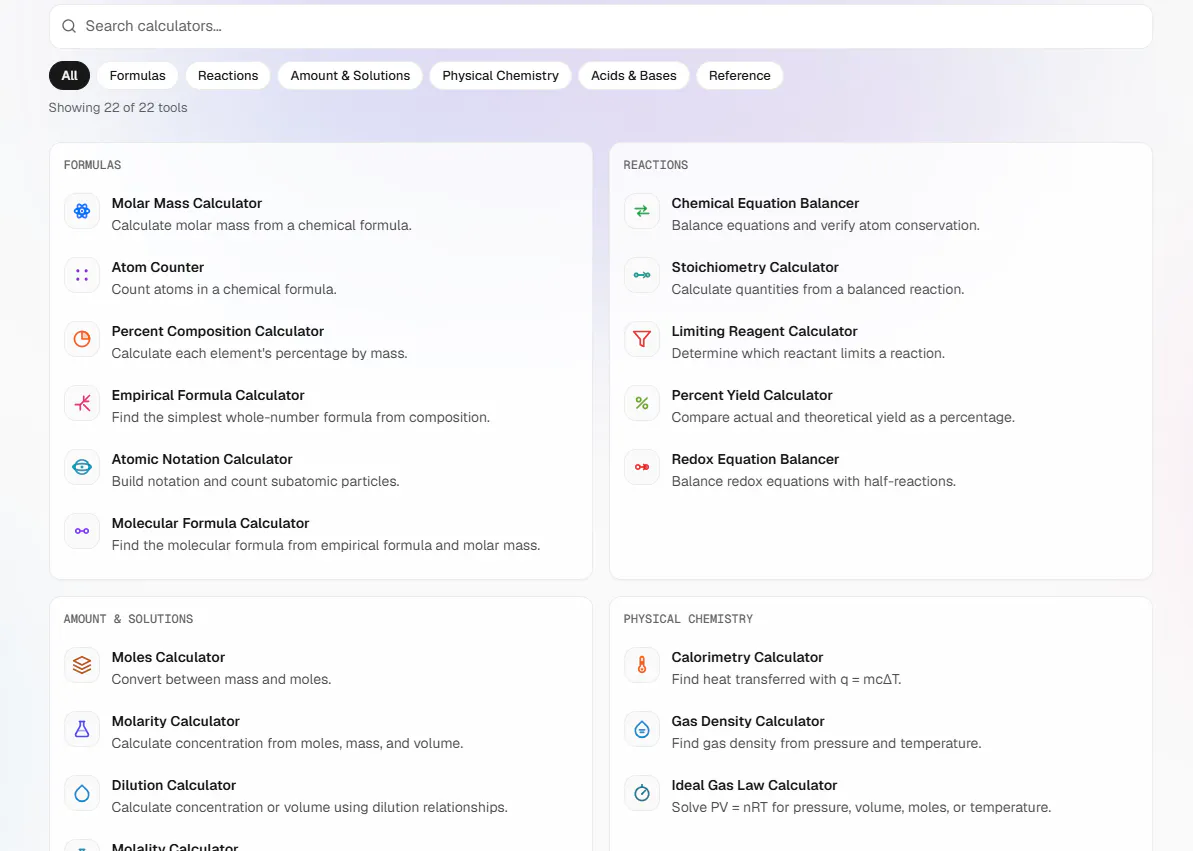The image size is (1193, 851).
Task: Select the Reference filter tab
Action: coord(740,75)
